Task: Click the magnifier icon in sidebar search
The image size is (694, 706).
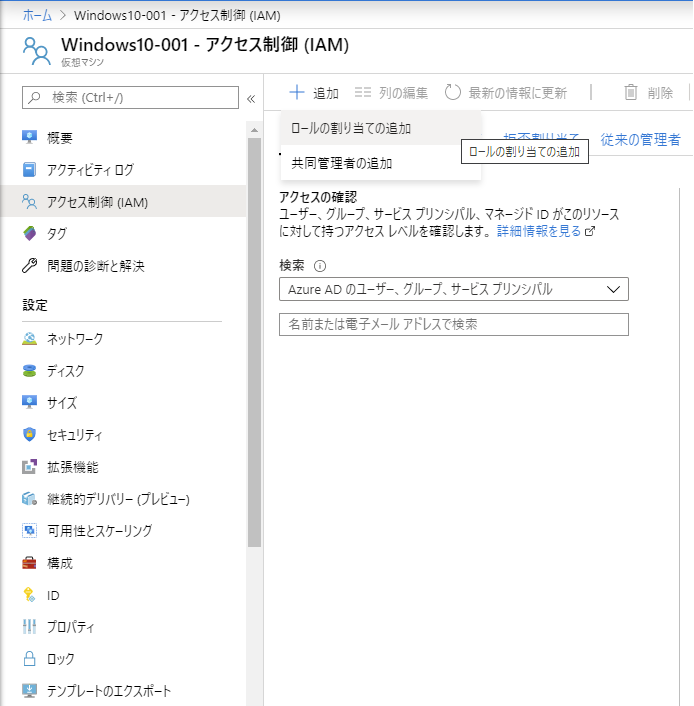Action: click(x=34, y=97)
